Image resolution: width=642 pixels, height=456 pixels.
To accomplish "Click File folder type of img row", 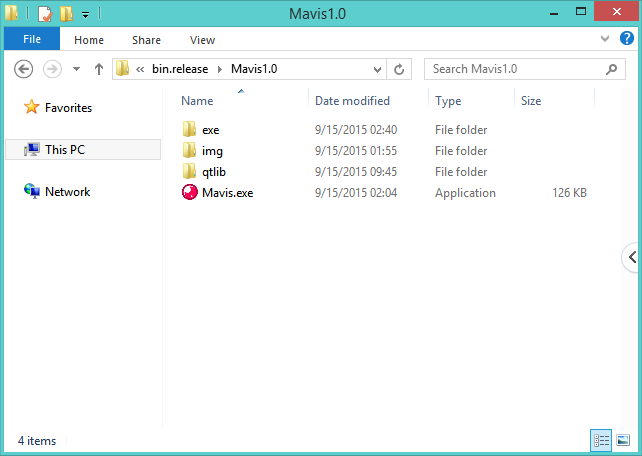I will pyautogui.click(x=461, y=151).
